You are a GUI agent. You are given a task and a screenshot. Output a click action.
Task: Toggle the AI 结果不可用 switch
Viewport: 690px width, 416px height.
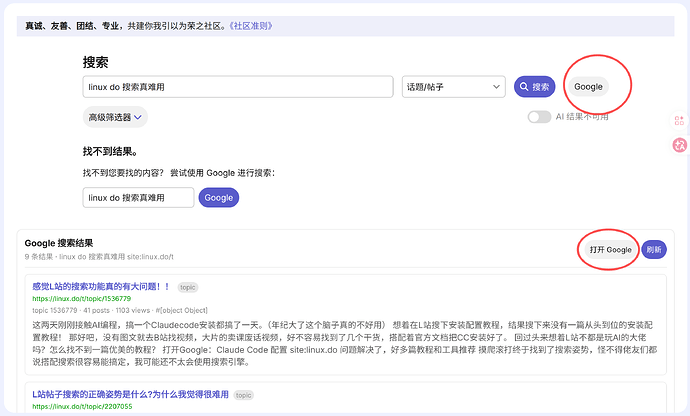coord(540,117)
